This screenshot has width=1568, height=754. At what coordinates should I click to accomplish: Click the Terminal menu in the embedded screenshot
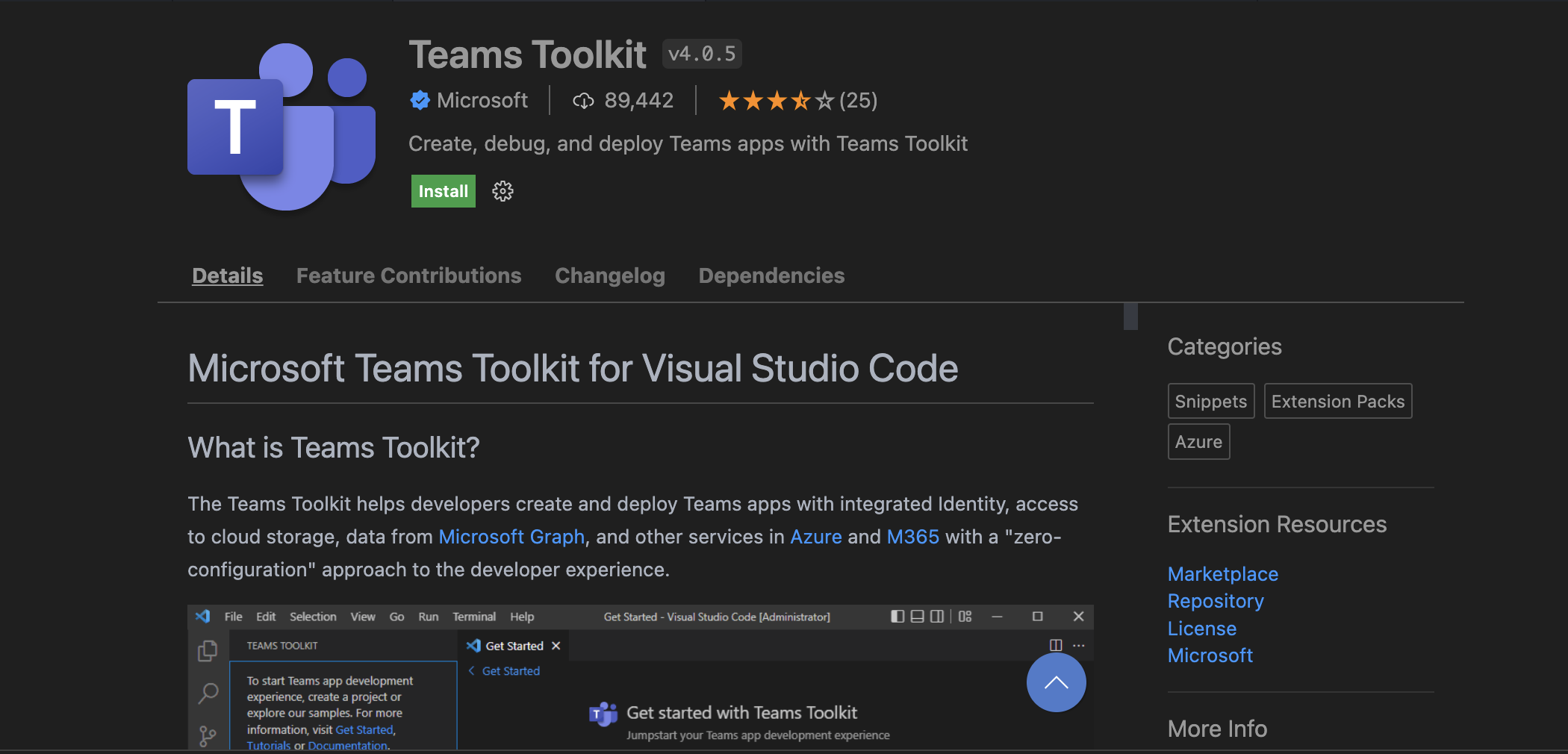pyautogui.click(x=474, y=617)
